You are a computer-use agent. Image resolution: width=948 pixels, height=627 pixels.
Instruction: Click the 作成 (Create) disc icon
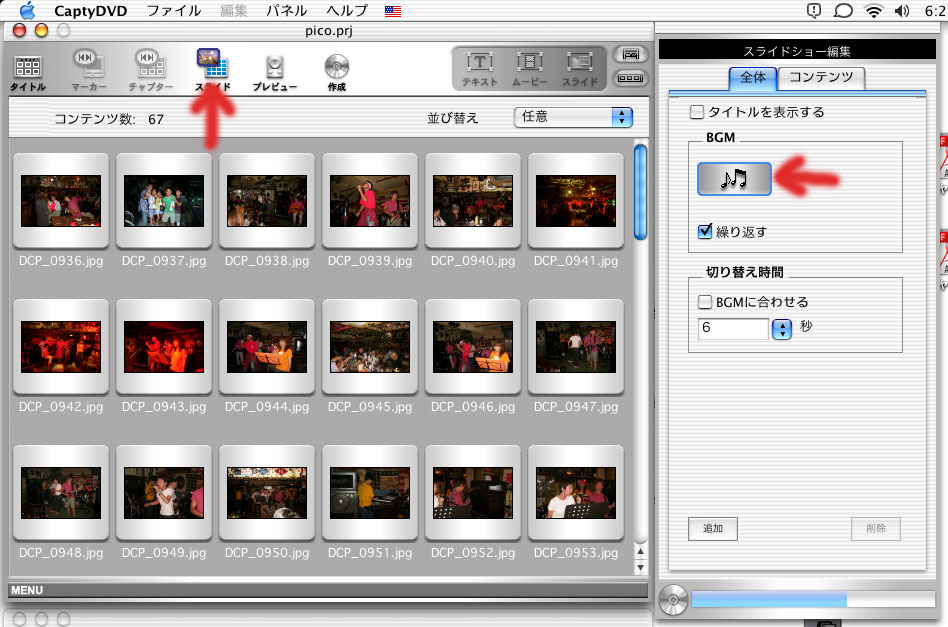tap(336, 70)
